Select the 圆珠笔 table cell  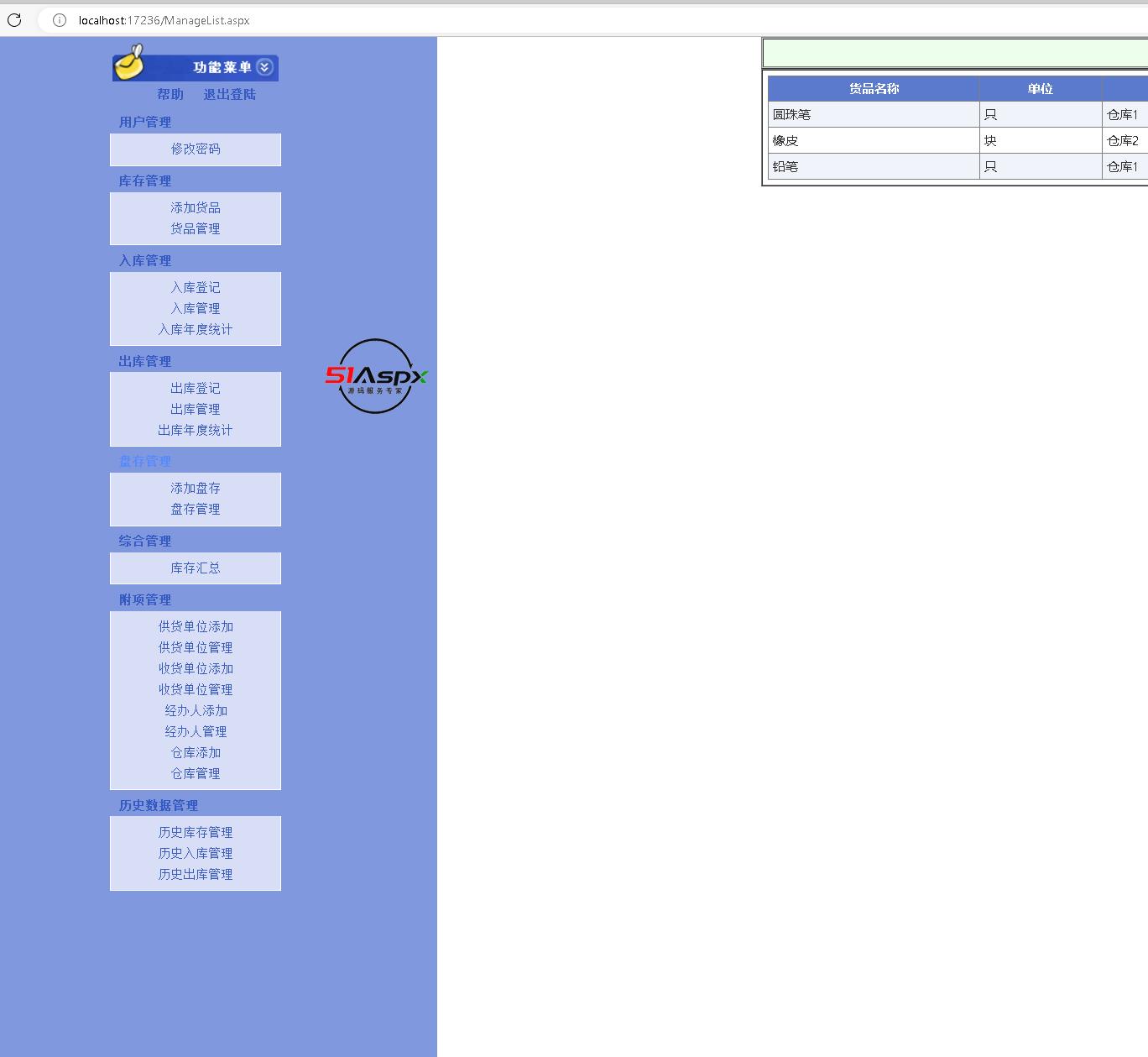point(874,114)
